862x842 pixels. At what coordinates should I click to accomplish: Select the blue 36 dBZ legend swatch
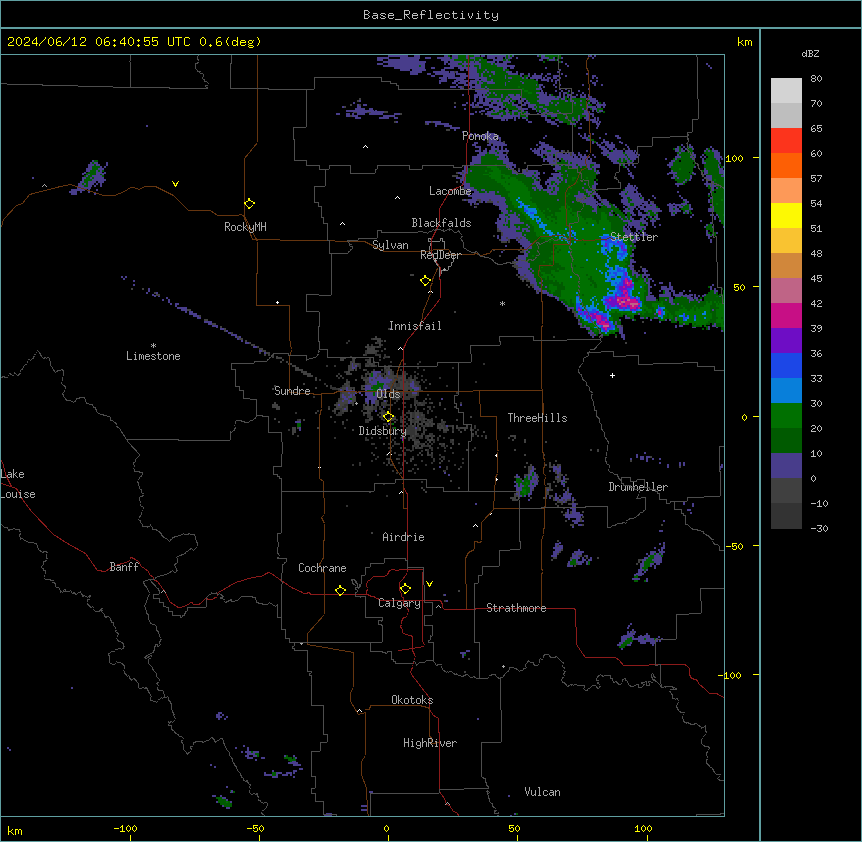pos(786,365)
